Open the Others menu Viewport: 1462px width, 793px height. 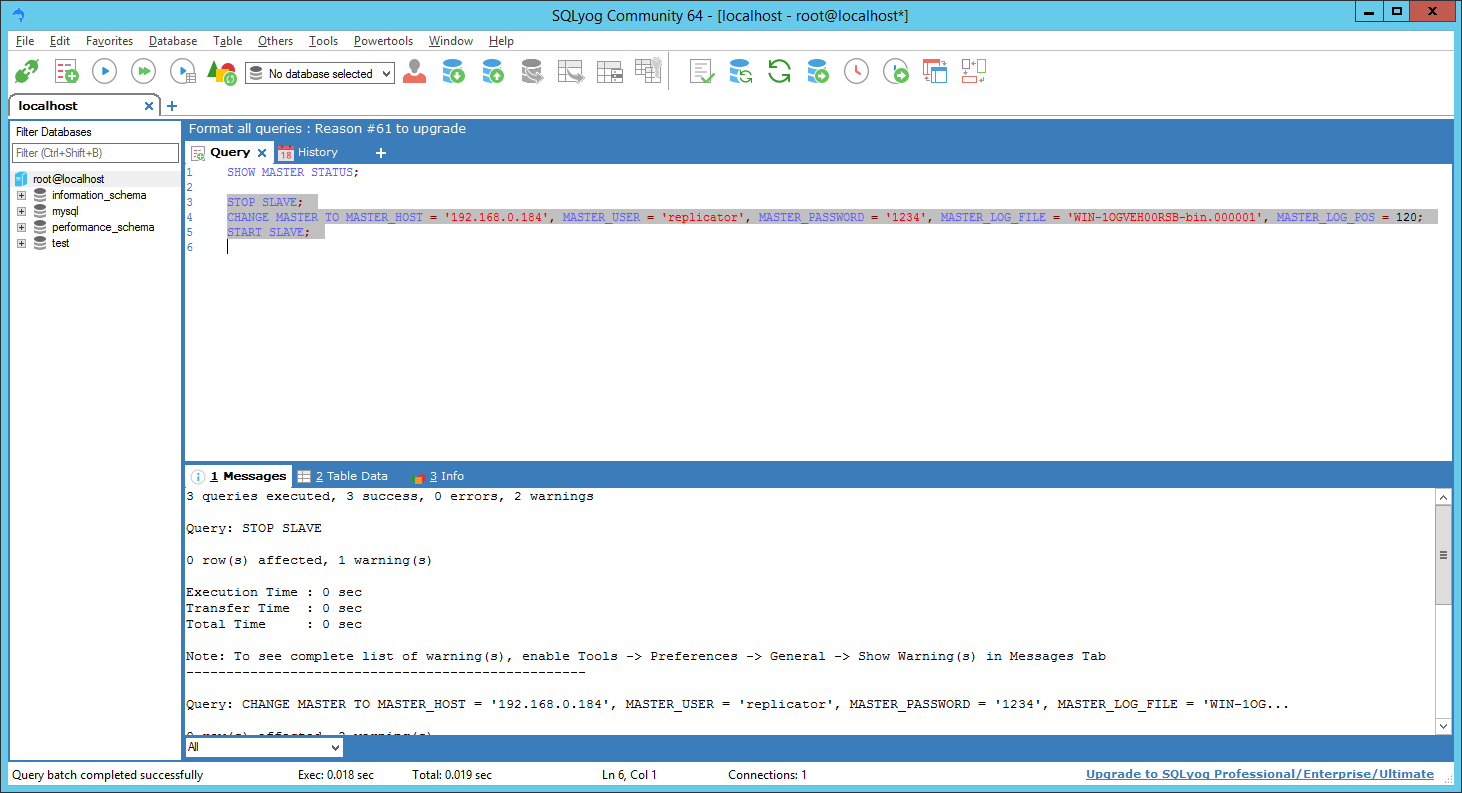coord(275,41)
